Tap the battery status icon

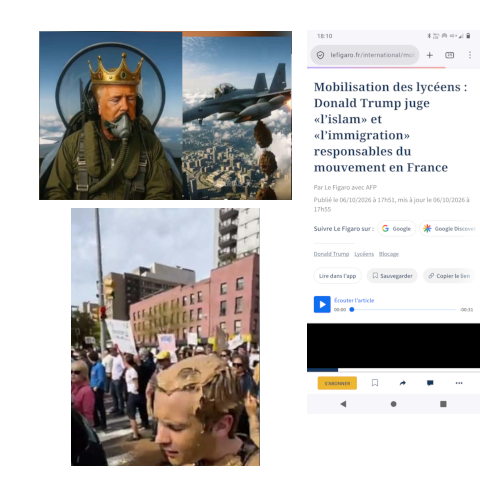tap(468, 36)
